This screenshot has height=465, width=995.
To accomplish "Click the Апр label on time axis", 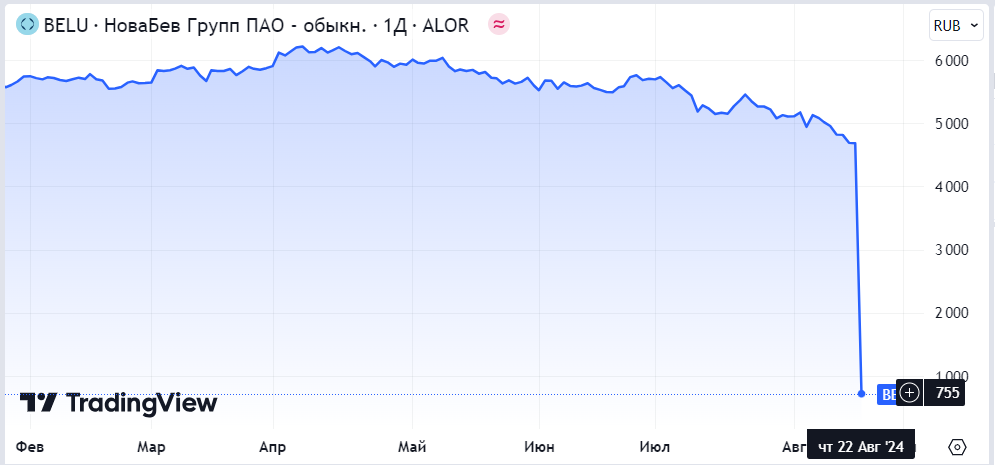I will [x=272, y=446].
